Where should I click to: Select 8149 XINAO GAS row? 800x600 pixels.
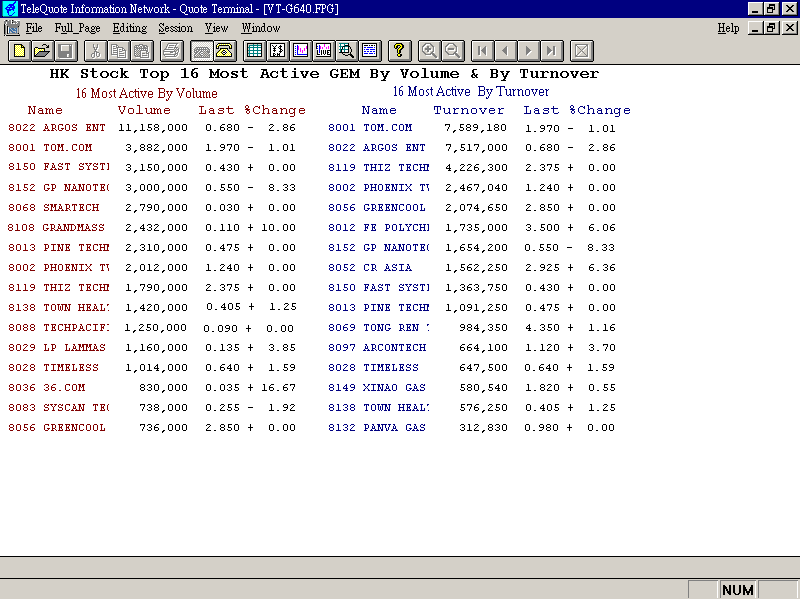pyautogui.click(x=472, y=388)
